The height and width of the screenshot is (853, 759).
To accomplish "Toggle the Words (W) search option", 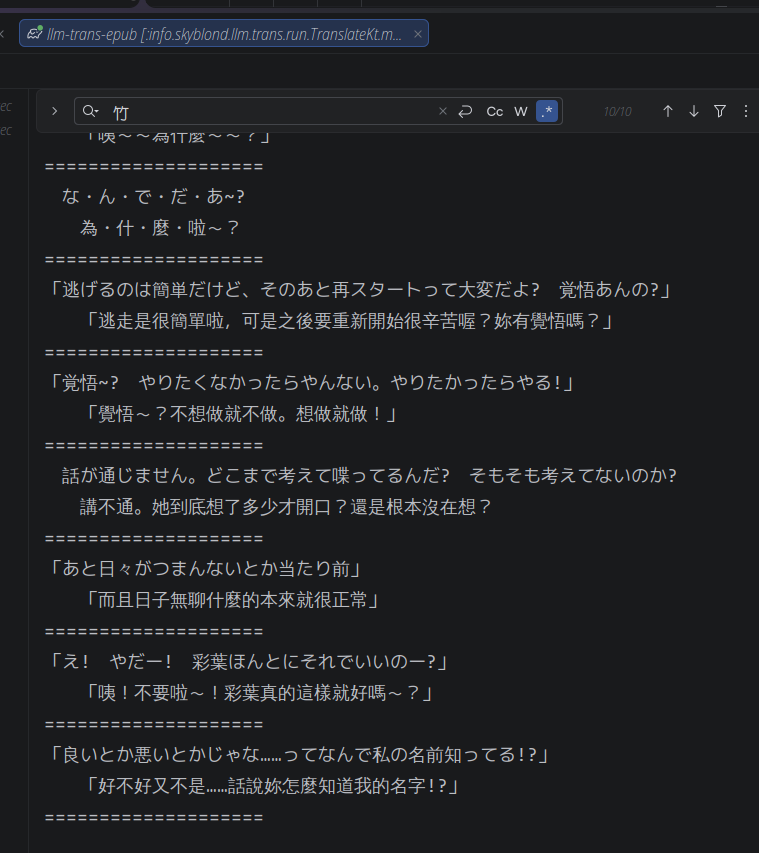I will [521, 112].
